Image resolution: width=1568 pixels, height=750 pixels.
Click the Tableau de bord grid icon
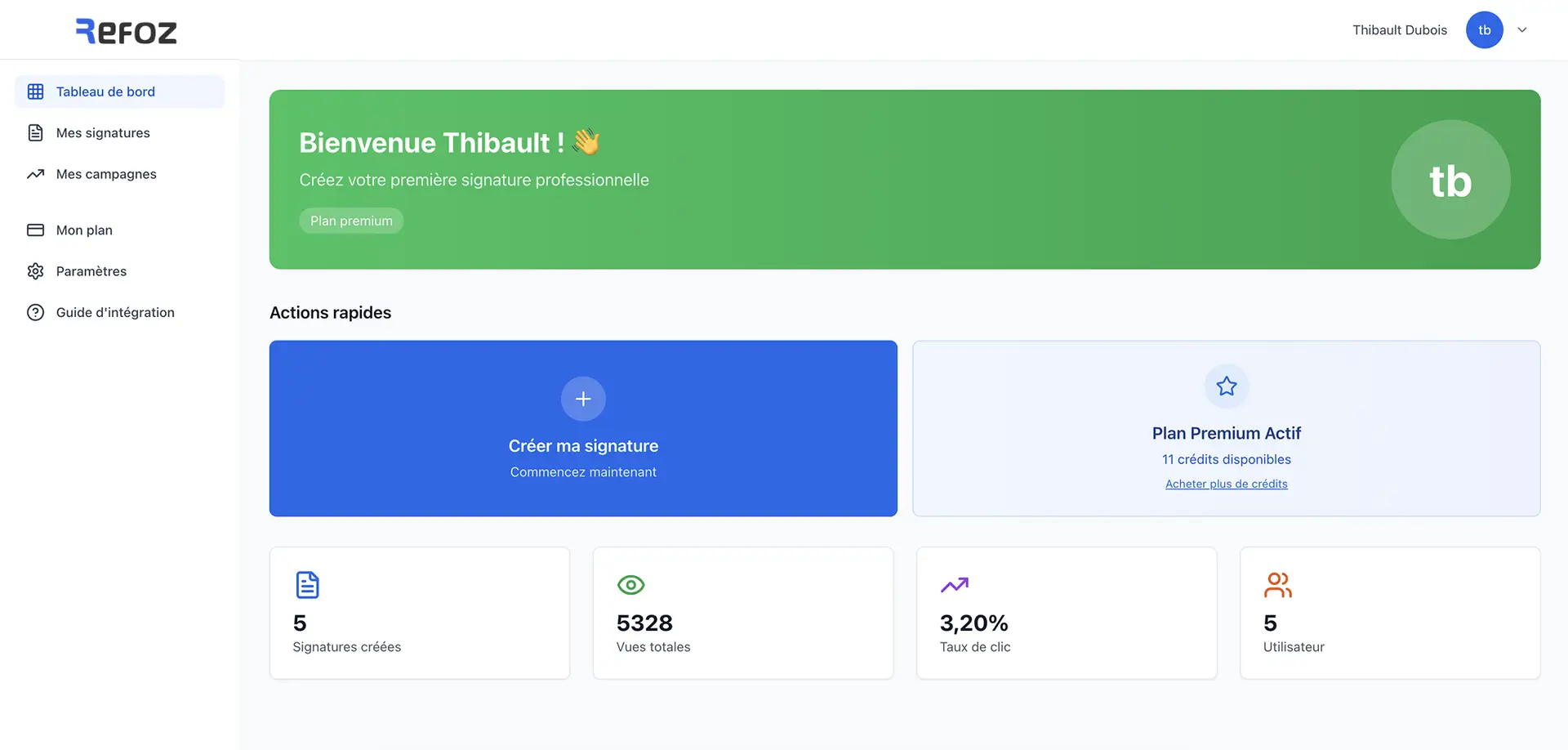coord(35,92)
